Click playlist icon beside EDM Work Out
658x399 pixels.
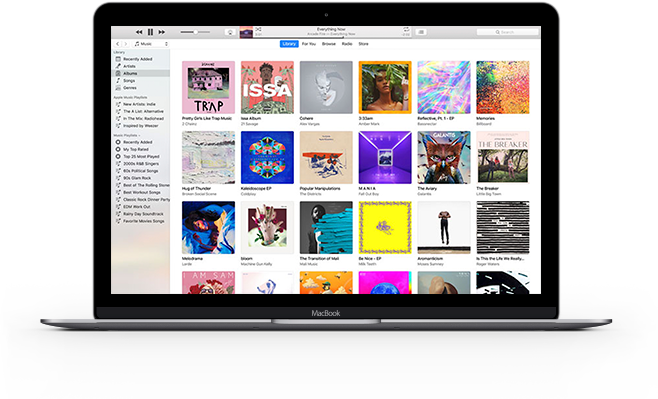118,206
